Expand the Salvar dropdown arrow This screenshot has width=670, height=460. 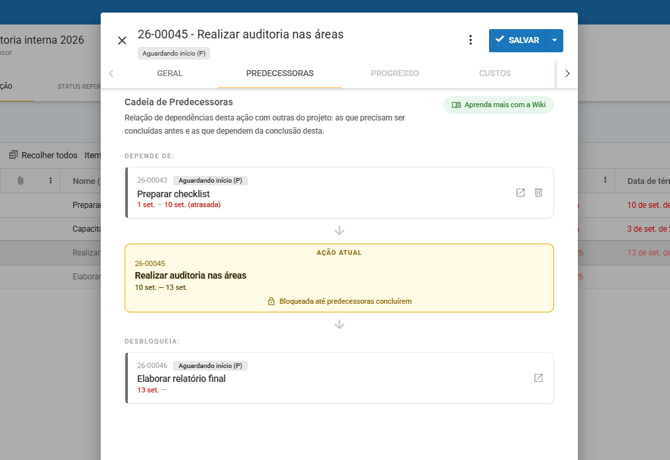[554, 41]
